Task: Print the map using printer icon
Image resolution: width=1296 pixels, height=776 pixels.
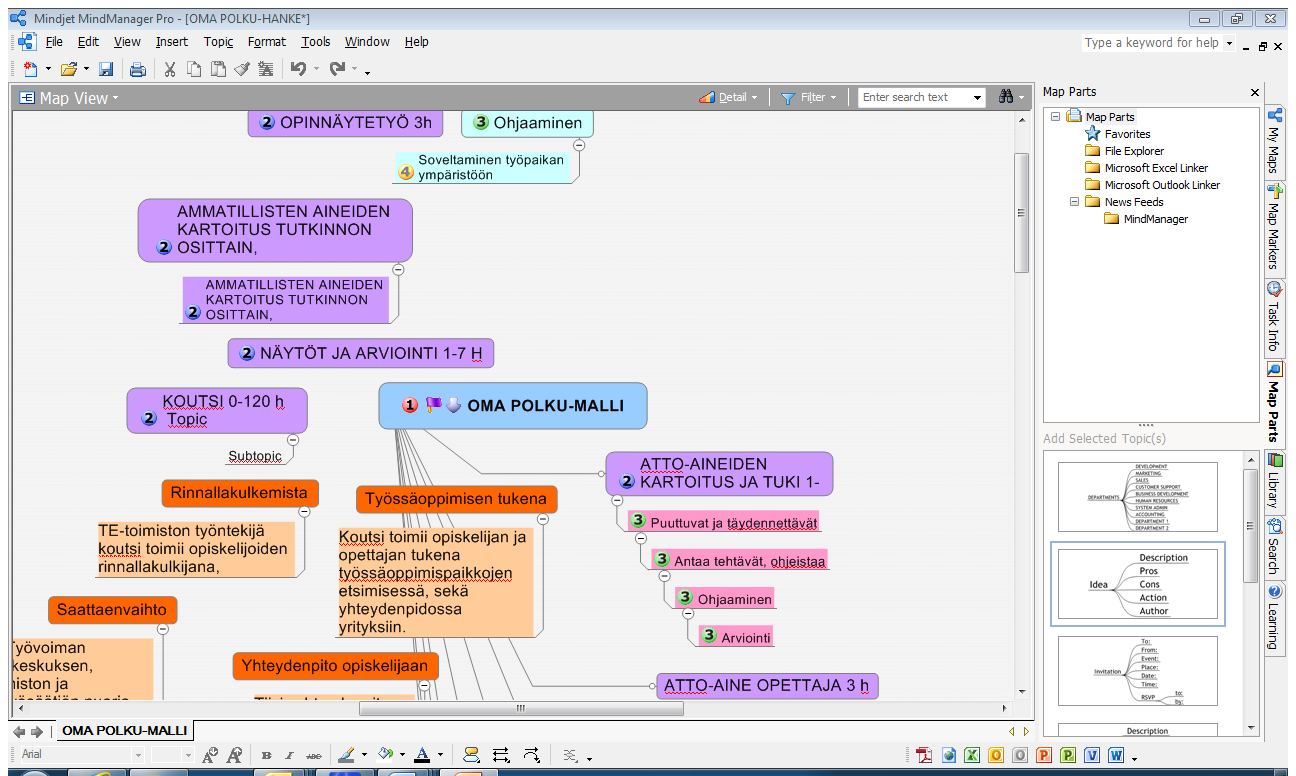Action: [x=138, y=69]
